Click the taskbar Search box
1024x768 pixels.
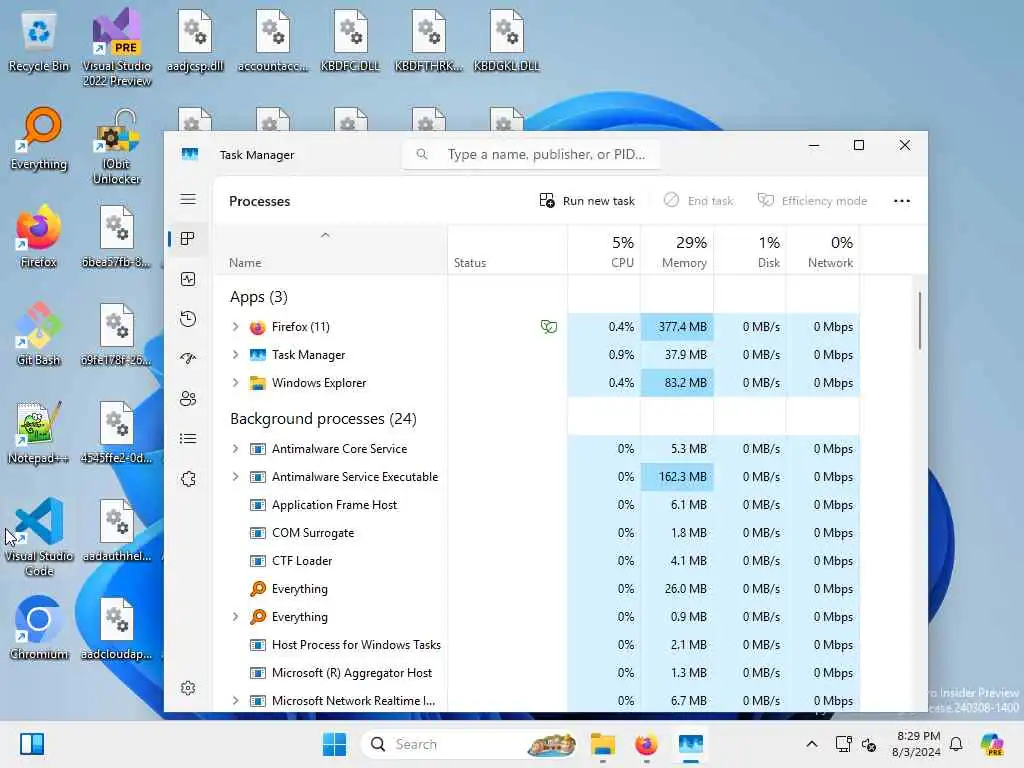point(470,744)
